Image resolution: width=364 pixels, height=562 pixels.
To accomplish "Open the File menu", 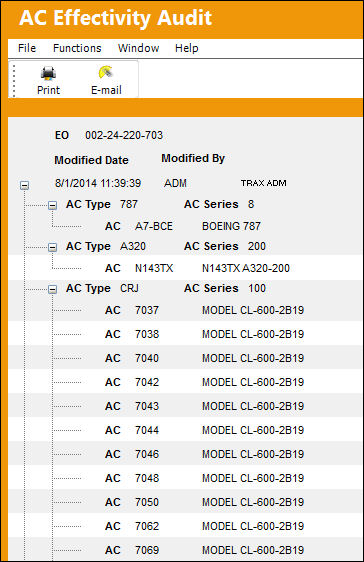I will tap(27, 48).
